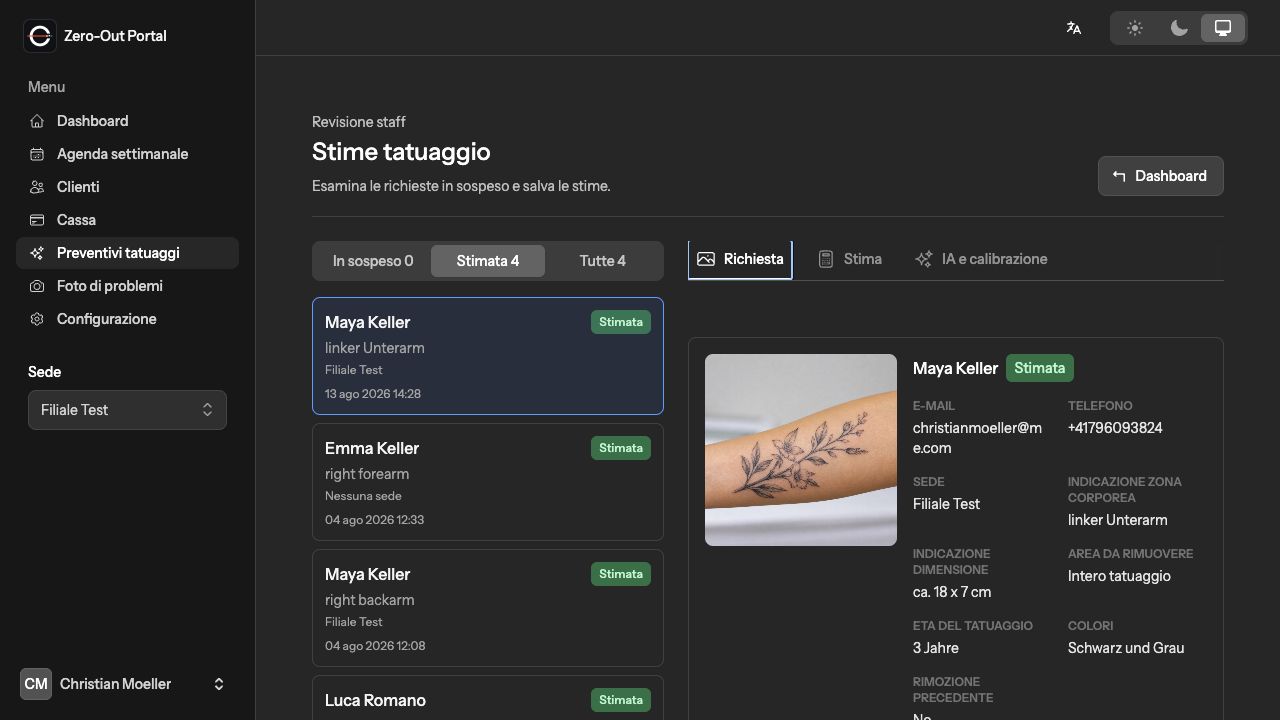Click the Stime tatuaggio heading
Image resolution: width=1280 pixels, height=720 pixels.
coord(401,152)
